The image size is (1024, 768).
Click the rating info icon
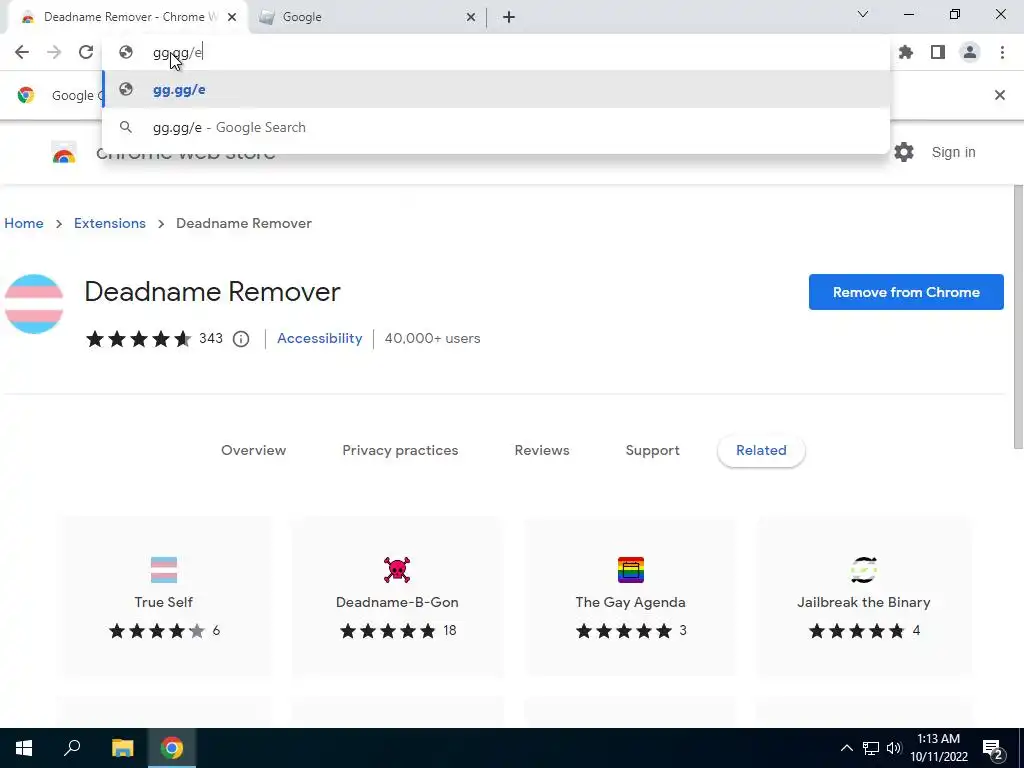point(241,339)
